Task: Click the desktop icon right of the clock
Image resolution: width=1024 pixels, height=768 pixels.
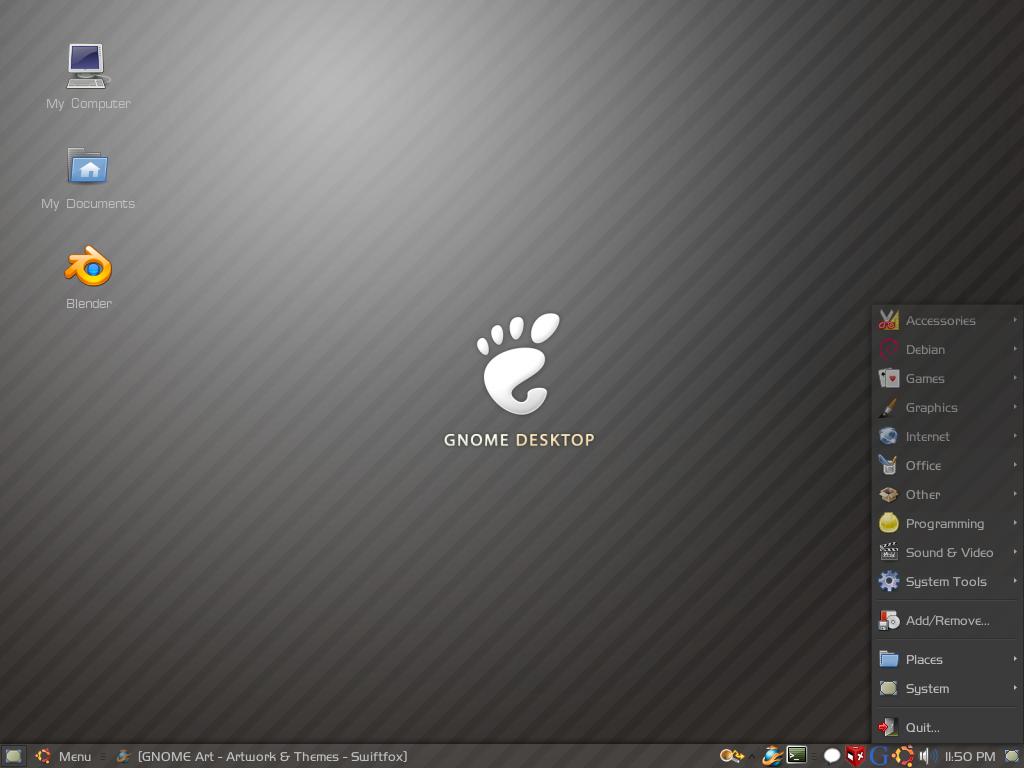Action: 1012,756
